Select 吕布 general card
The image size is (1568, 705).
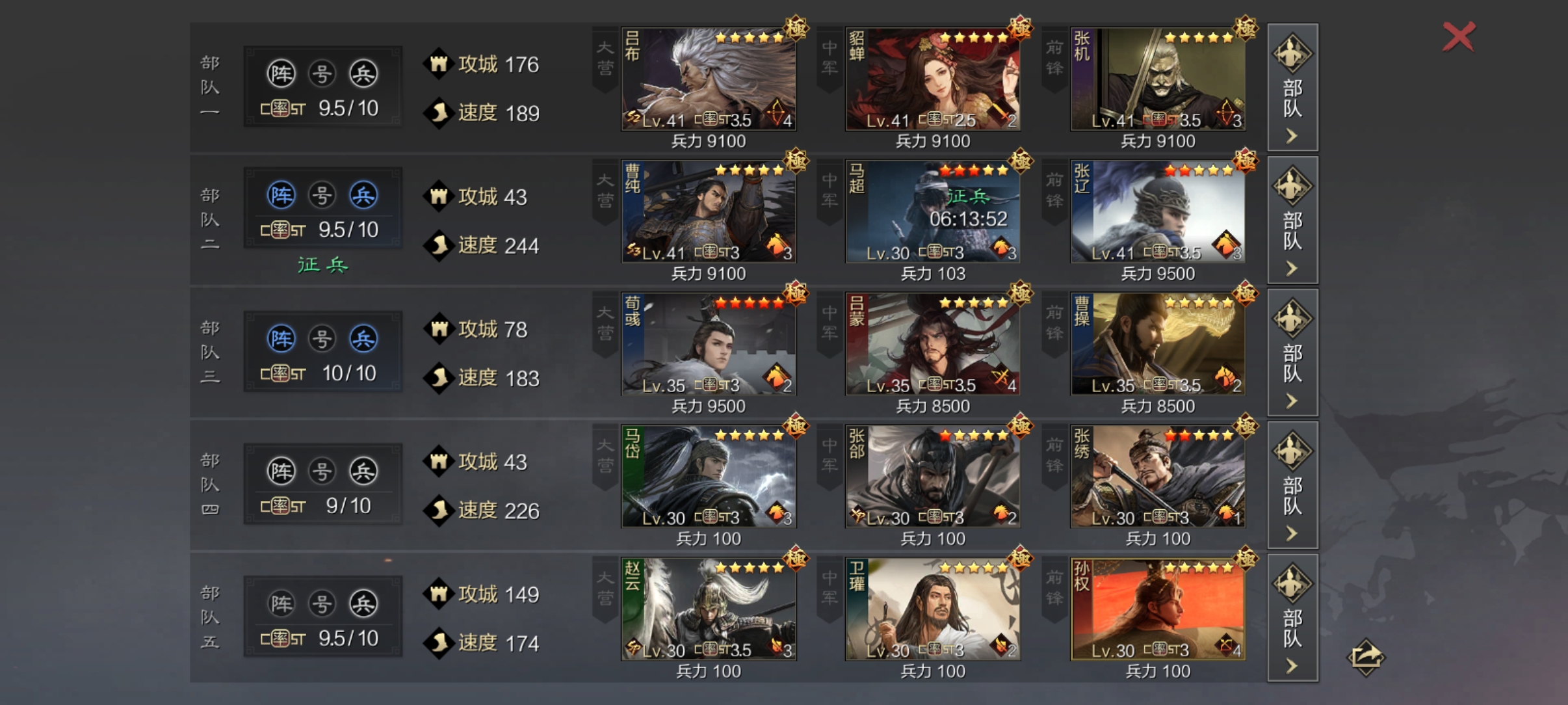tap(709, 79)
